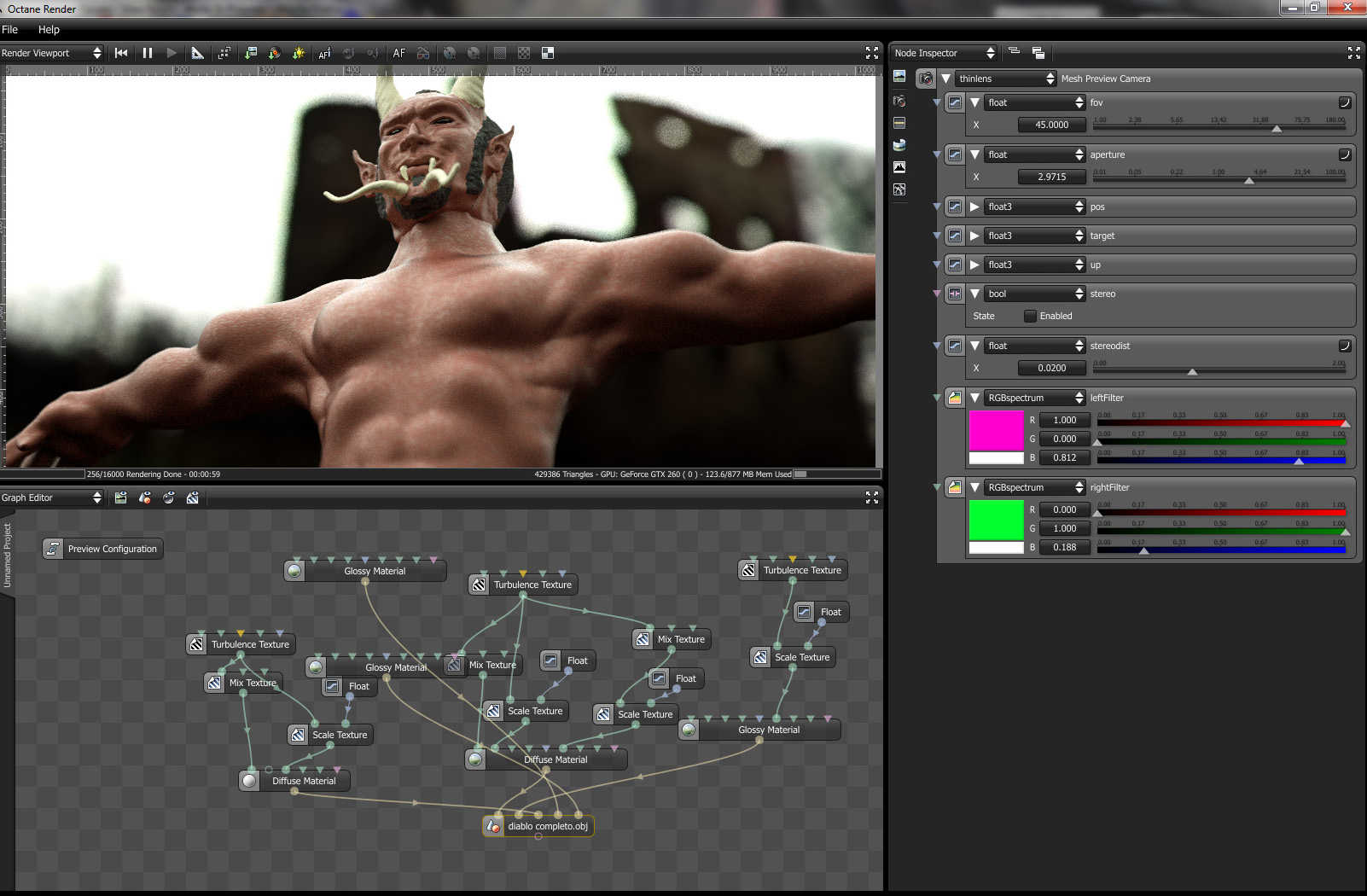Viewport: 1367px width, 896px height.
Task: Select the Unnamed Project side tab
Action: (8, 555)
